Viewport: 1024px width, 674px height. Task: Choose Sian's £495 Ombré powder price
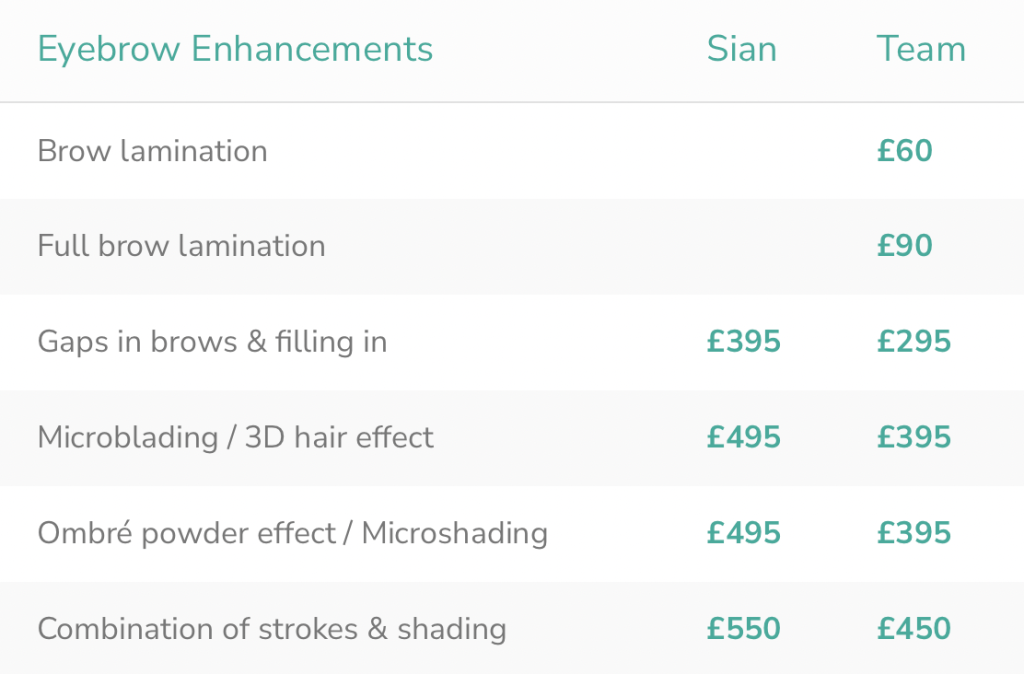pyautogui.click(x=743, y=533)
